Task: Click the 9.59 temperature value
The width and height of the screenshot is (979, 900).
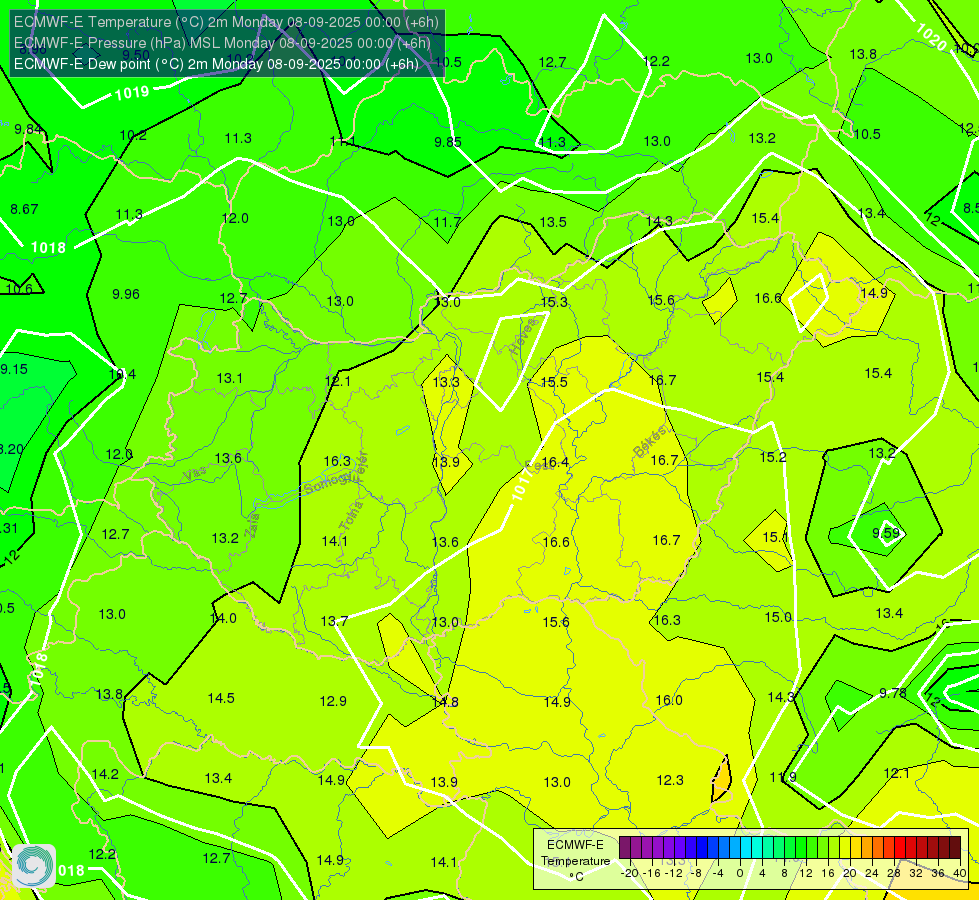Action: (886, 533)
